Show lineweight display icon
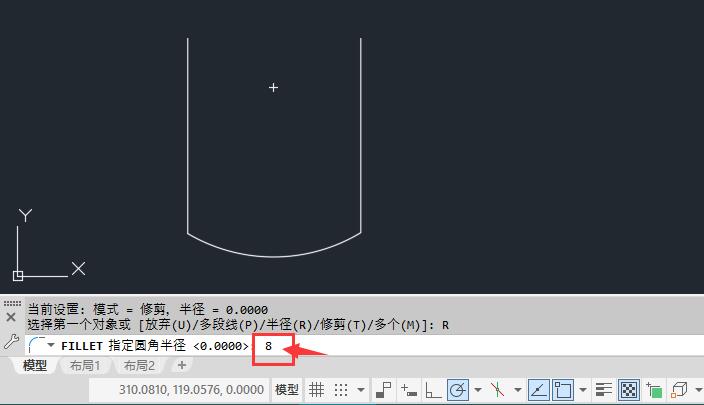This screenshot has width=704, height=405. pyautogui.click(x=604, y=390)
